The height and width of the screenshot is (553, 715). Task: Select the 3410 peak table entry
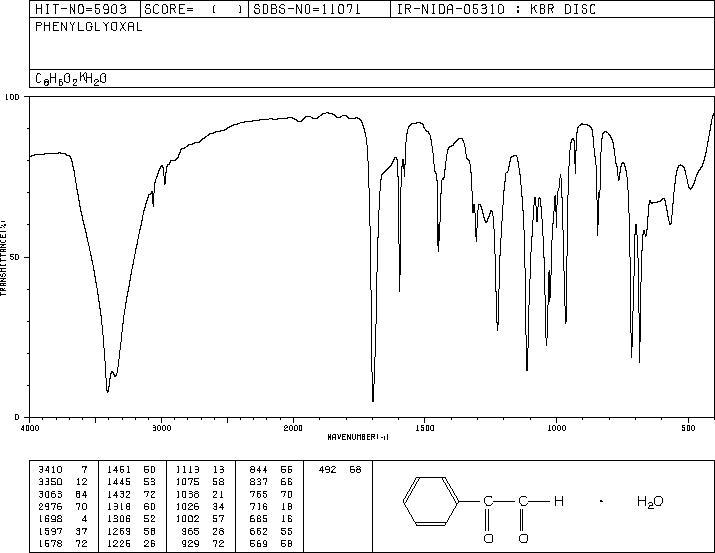63,470
